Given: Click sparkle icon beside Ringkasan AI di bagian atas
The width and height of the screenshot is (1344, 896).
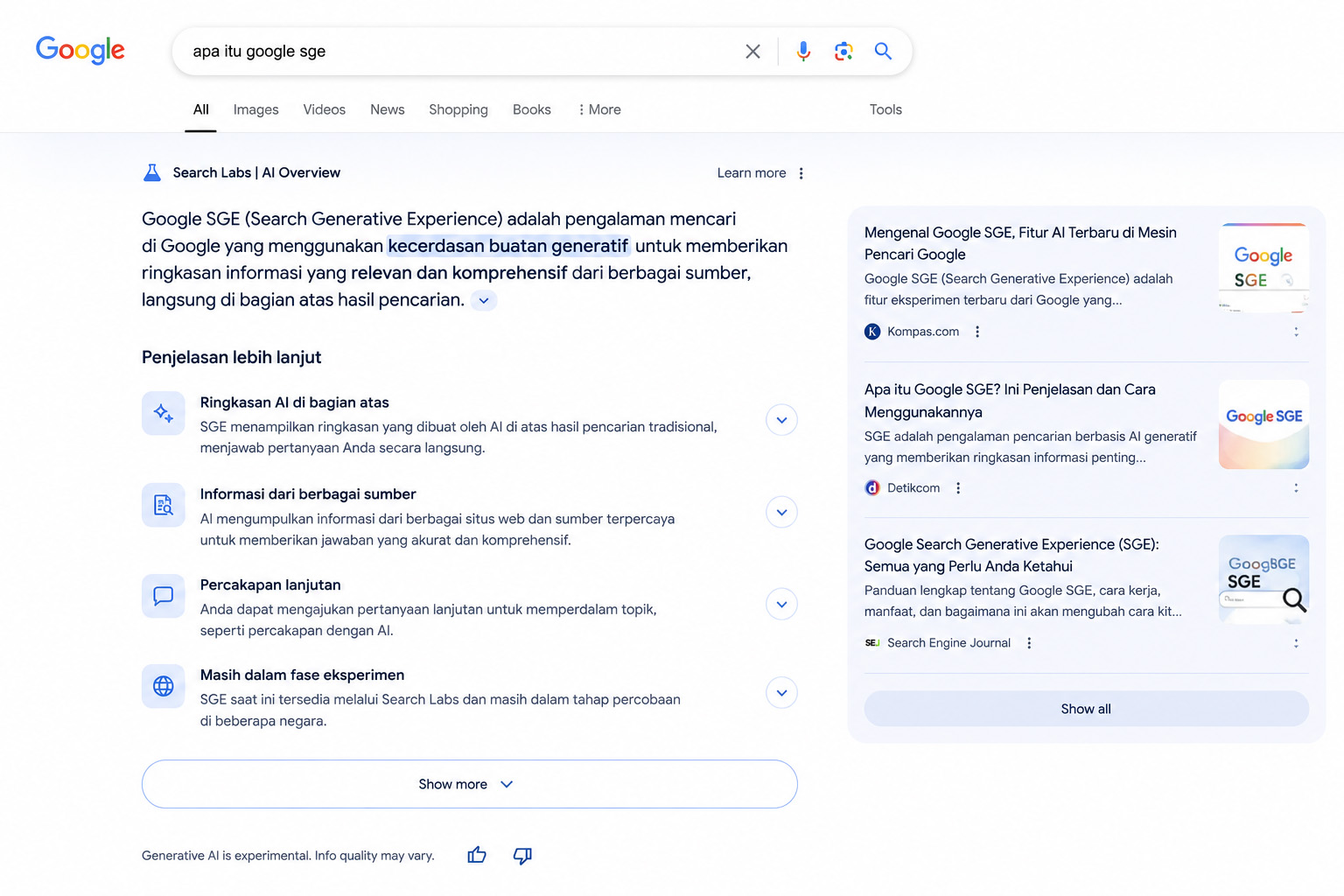Looking at the screenshot, I should pyautogui.click(x=164, y=413).
